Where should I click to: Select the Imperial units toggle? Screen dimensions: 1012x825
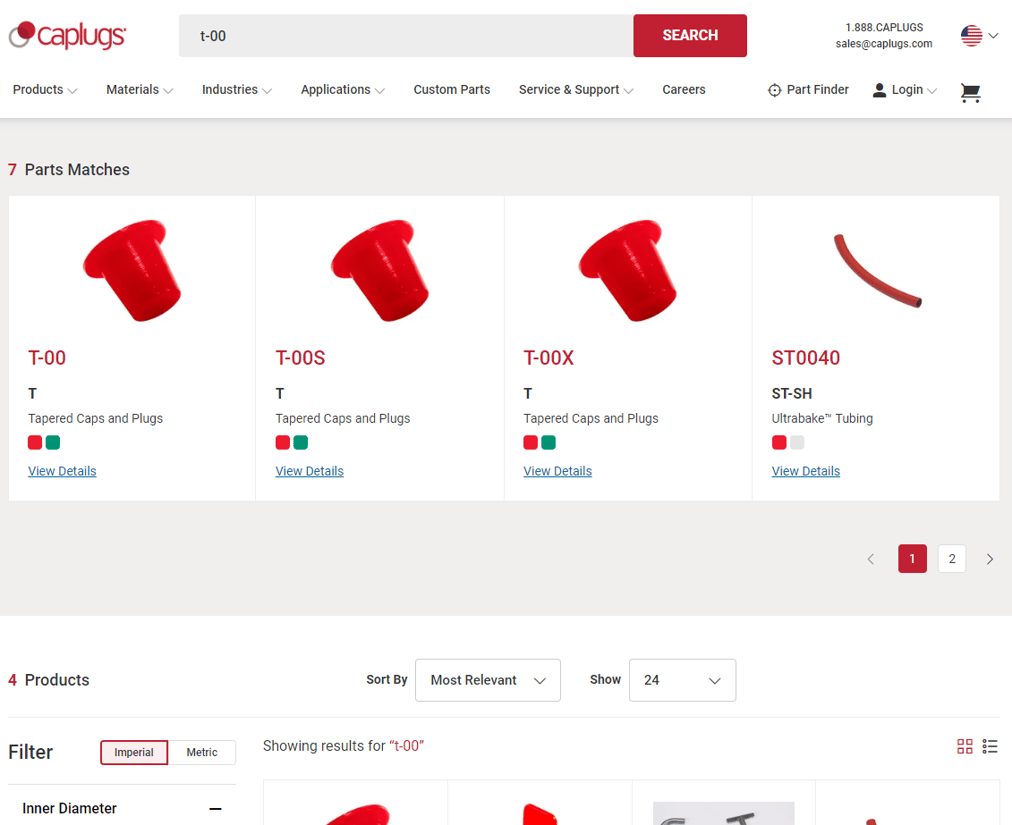click(x=134, y=752)
